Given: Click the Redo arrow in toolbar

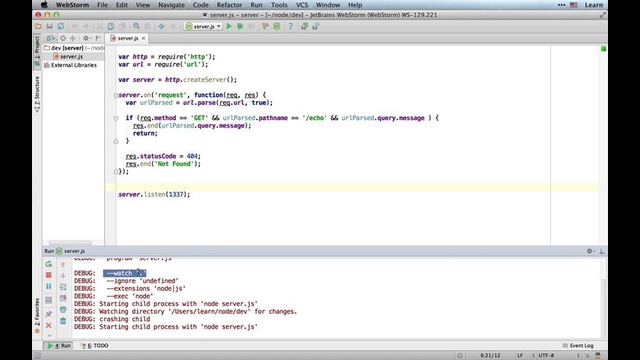Looking at the screenshot, I should [86, 26].
